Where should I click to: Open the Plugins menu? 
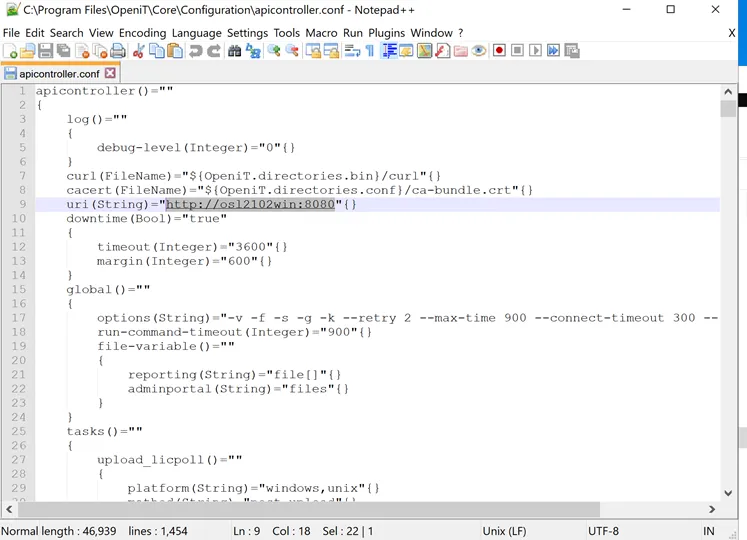coord(387,33)
